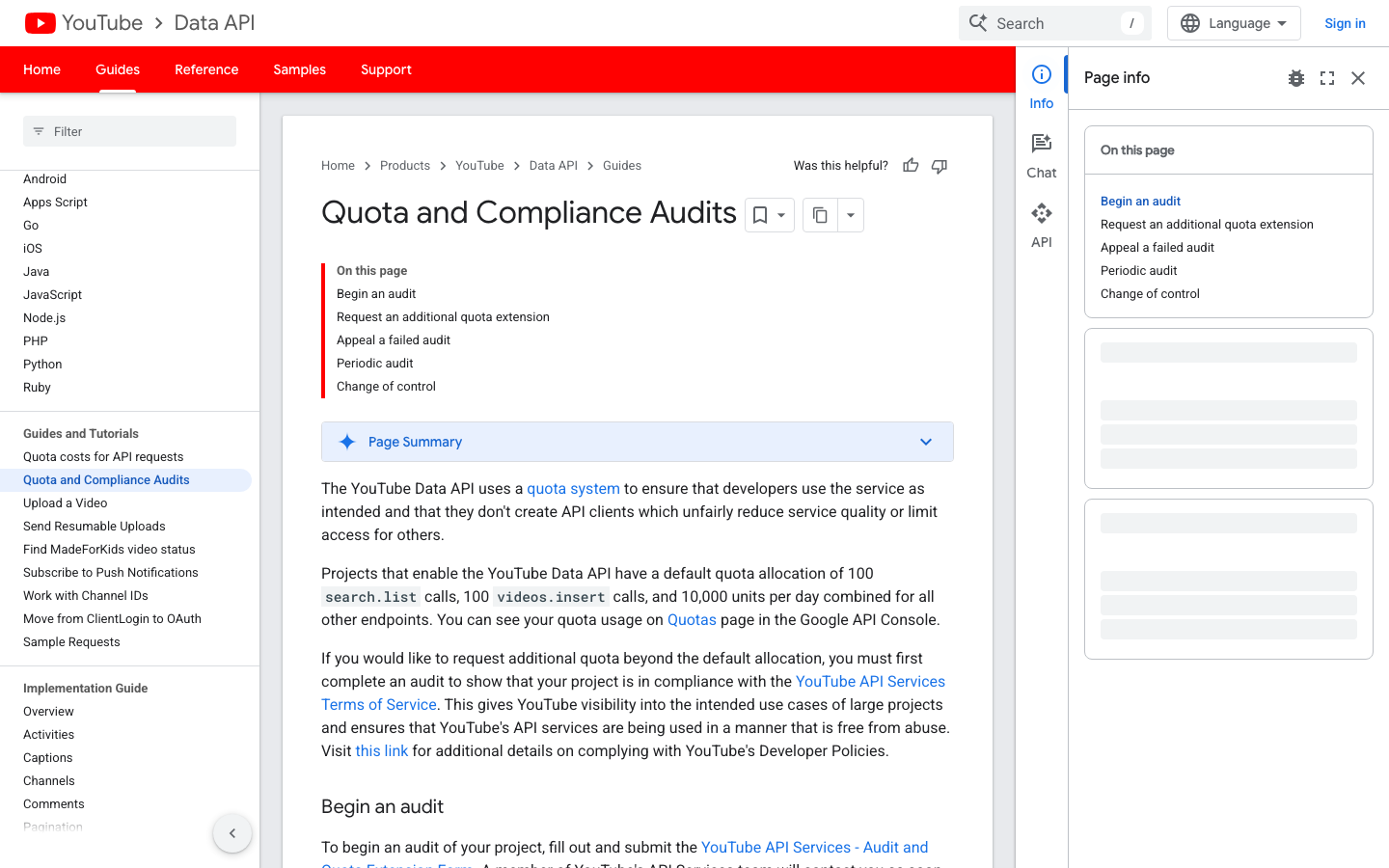Open Subscribe to Push Notifications
Viewport: 1389px width, 868px height.
110,573
